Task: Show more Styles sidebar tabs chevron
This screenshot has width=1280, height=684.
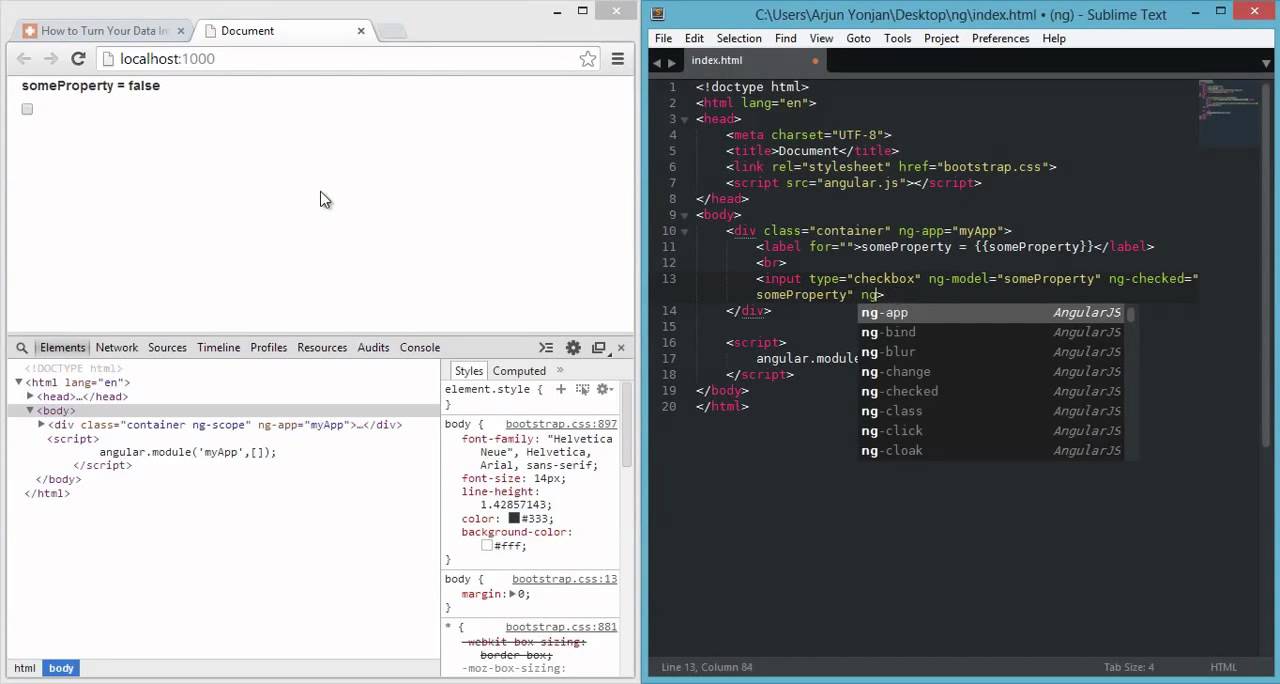Action: click(x=560, y=370)
